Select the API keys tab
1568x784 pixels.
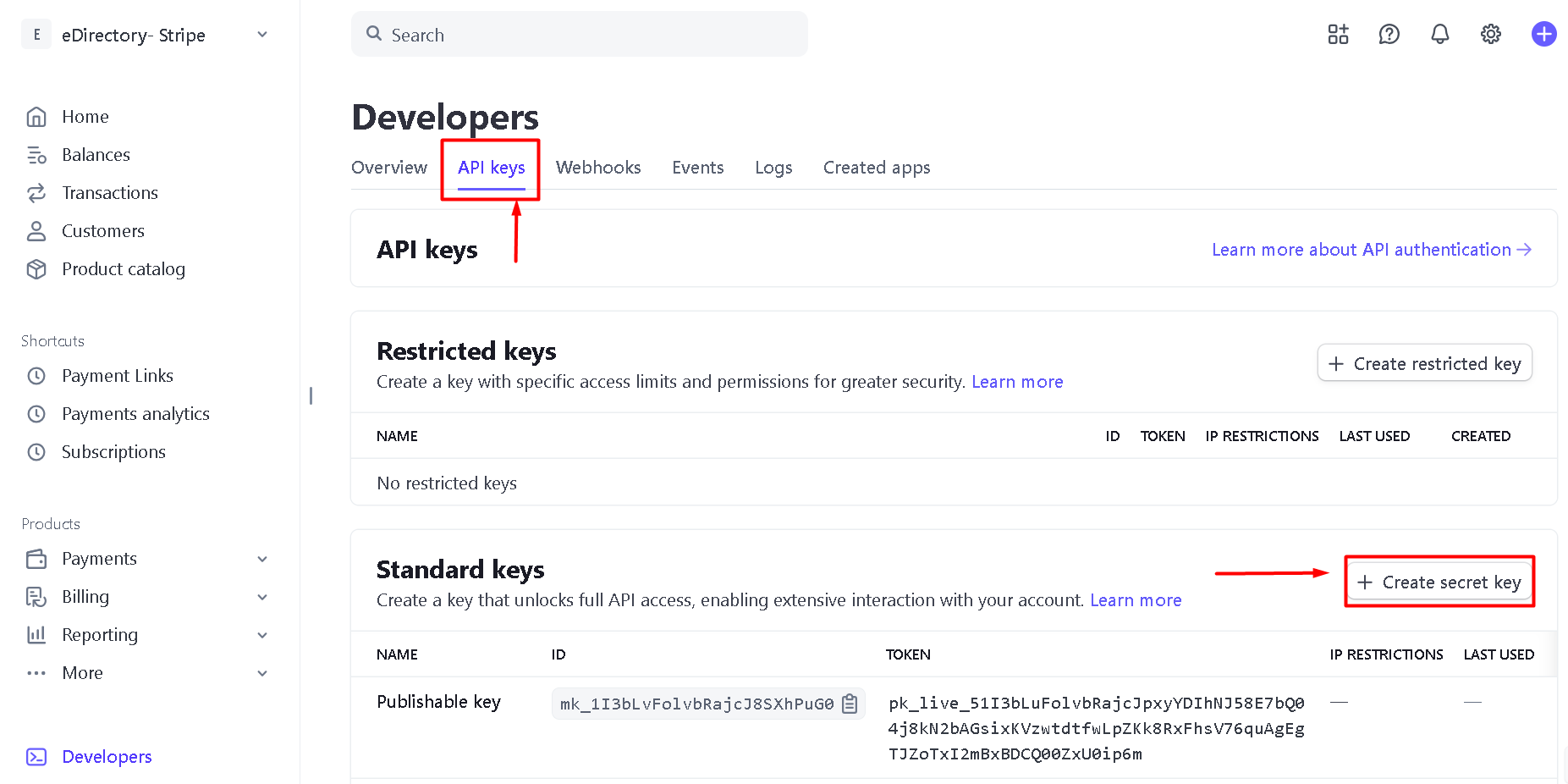[x=492, y=168]
